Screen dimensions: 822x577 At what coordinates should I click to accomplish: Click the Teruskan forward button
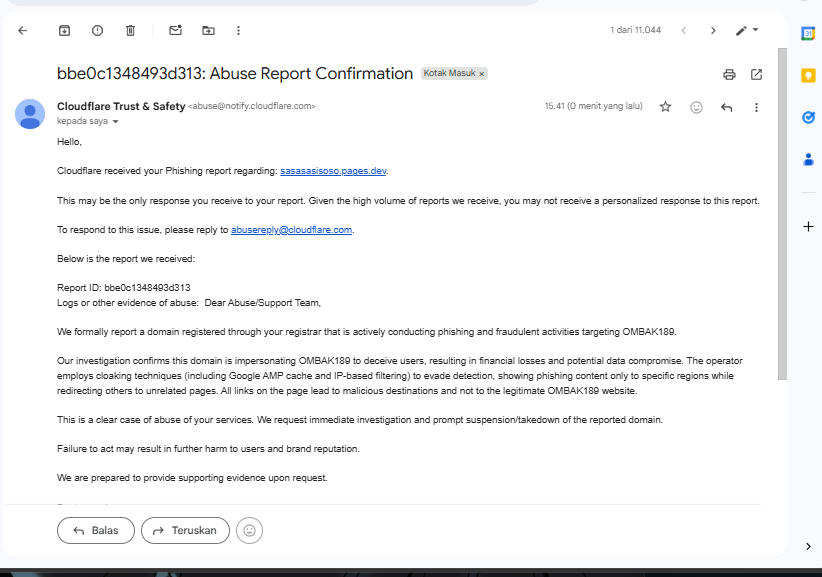186,530
